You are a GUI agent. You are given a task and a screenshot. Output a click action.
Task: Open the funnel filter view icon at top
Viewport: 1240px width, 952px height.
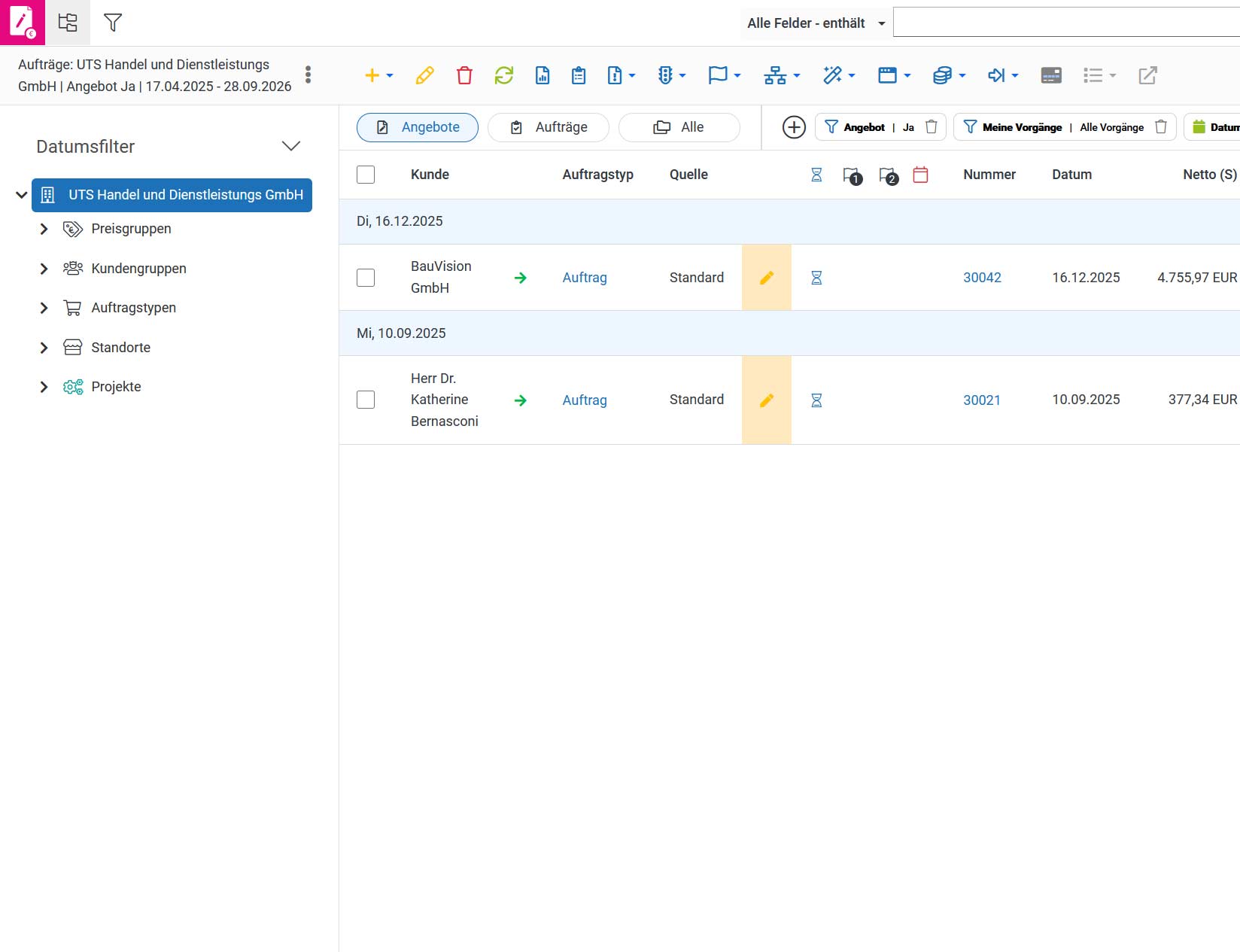[x=113, y=23]
